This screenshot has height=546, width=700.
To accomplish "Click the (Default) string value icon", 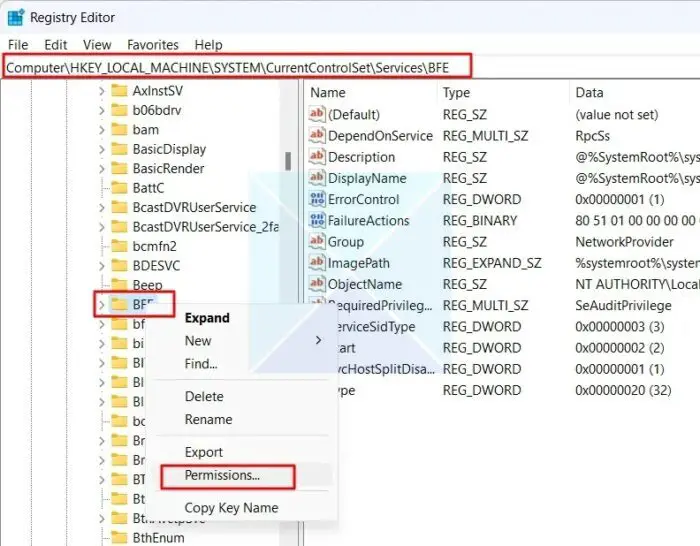I will coord(317,114).
